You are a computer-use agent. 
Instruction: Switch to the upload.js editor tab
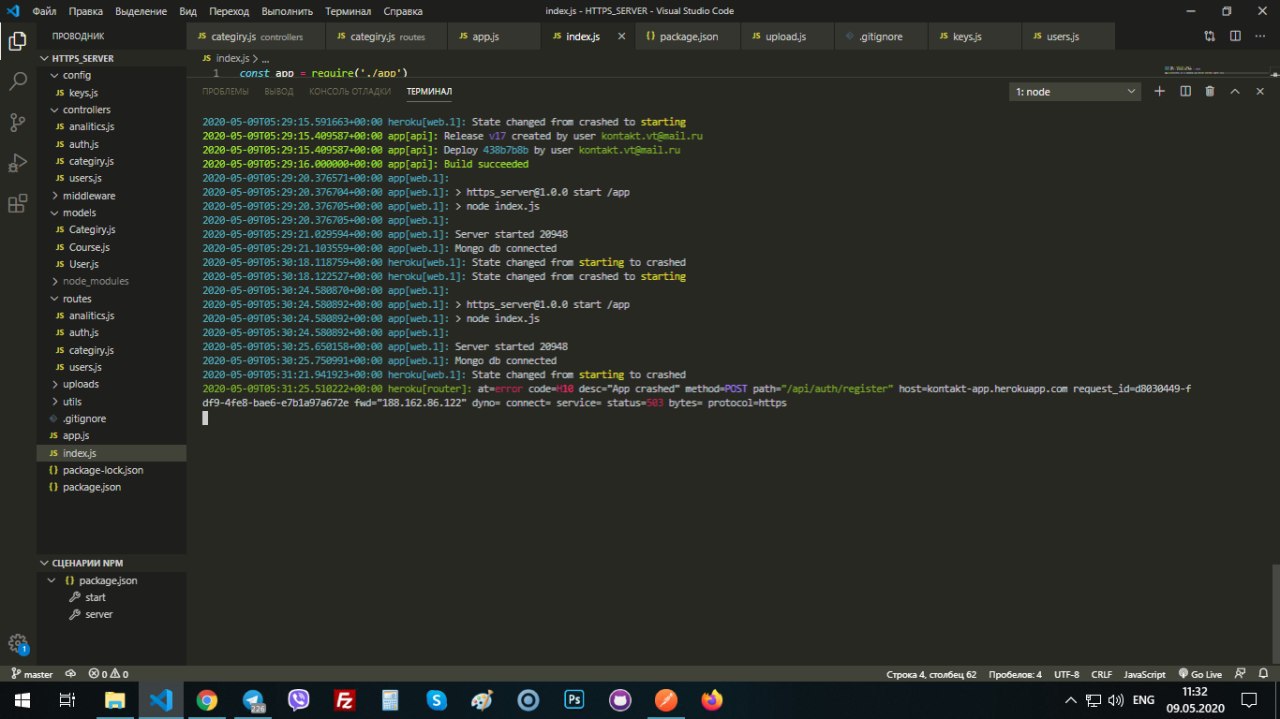pos(787,36)
